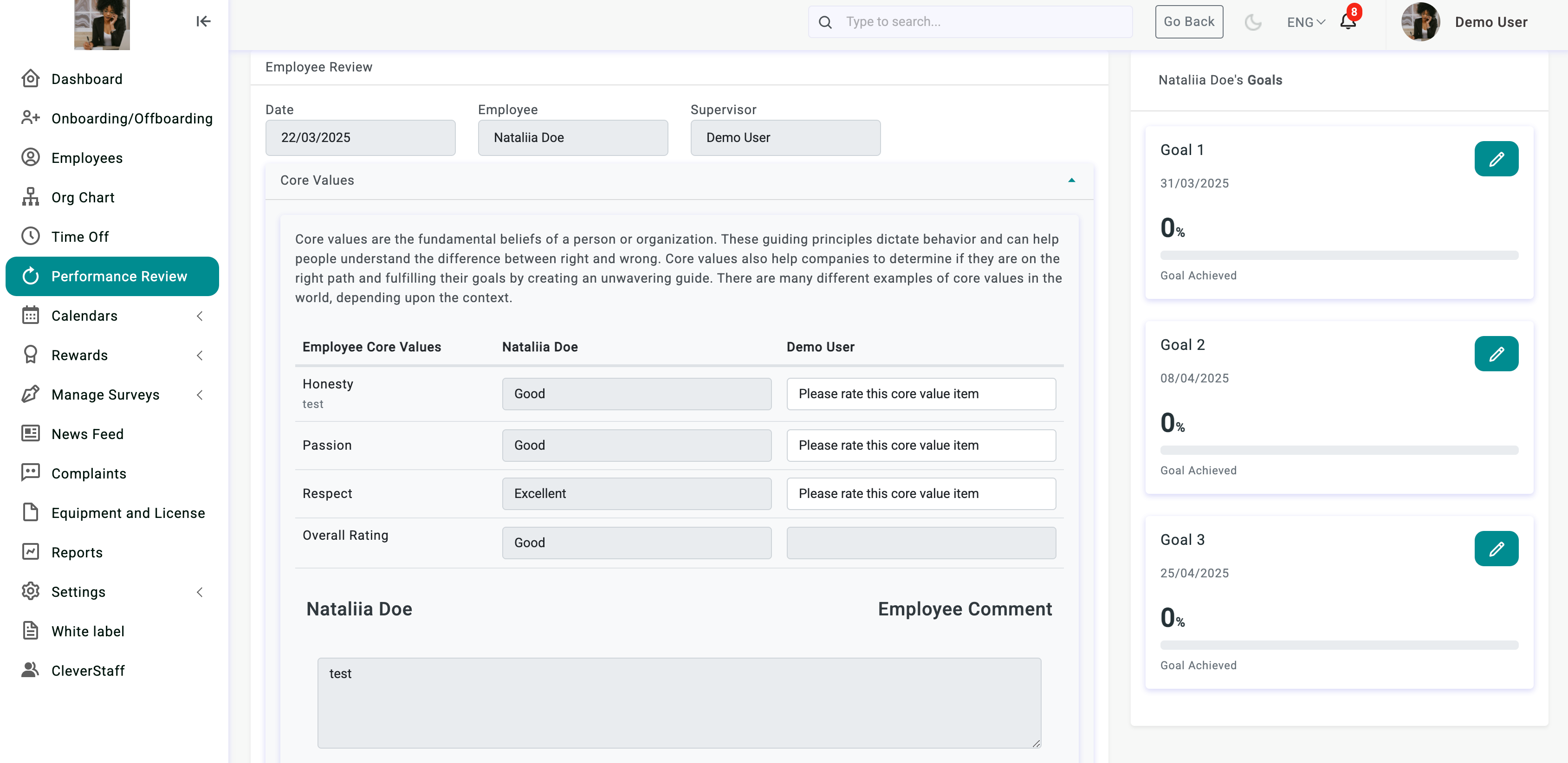Screen dimensions: 1568x763
Task: Select Respect rating for Demo User
Action: pyautogui.click(x=920, y=493)
